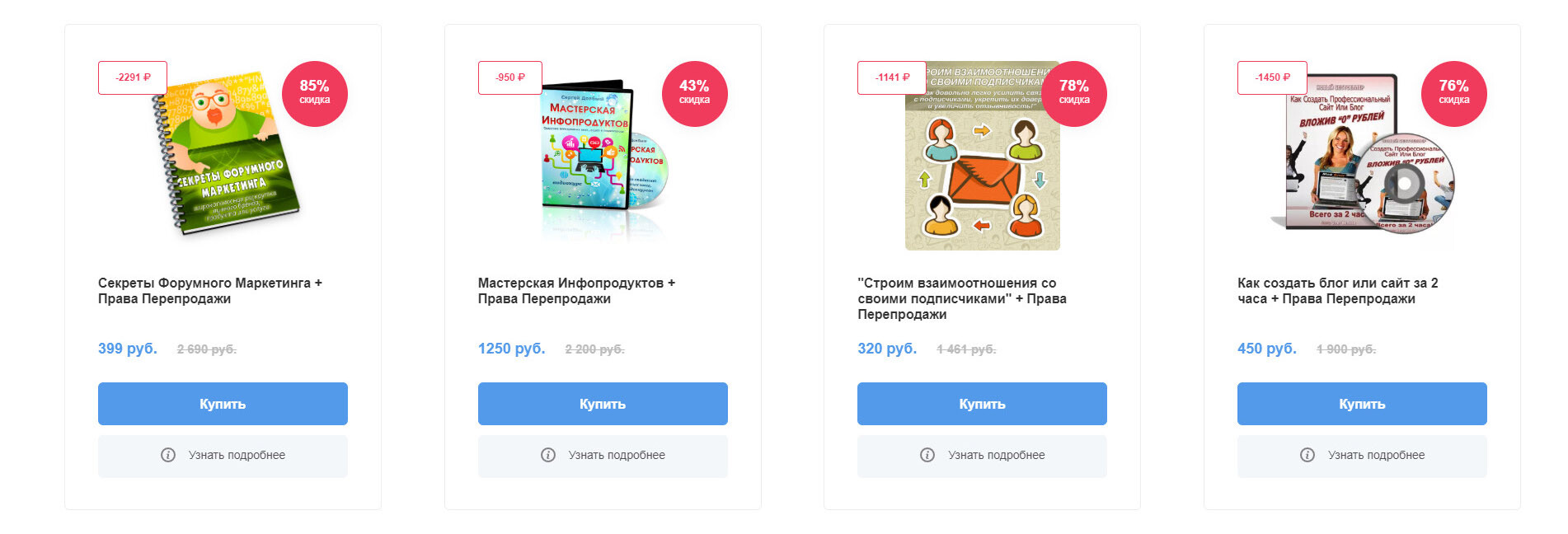This screenshot has width=1568, height=534.
Task: Click the -2291 ₽ savings label
Action: 133,77
